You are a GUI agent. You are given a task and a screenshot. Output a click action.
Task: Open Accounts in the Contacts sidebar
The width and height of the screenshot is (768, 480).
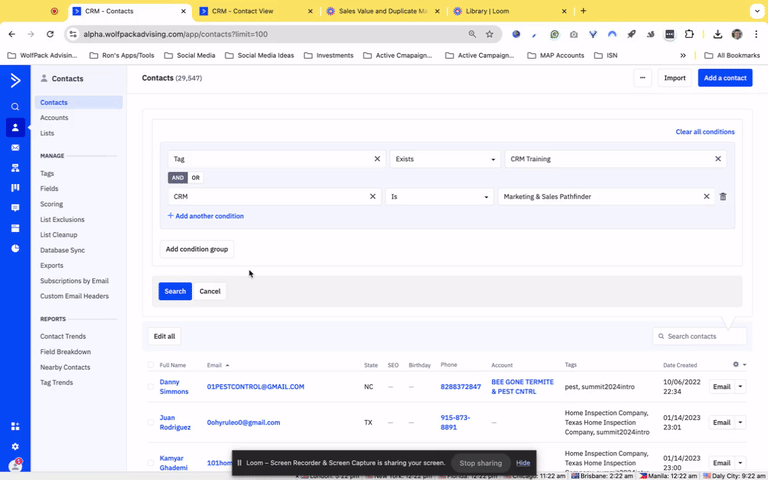click(x=54, y=118)
